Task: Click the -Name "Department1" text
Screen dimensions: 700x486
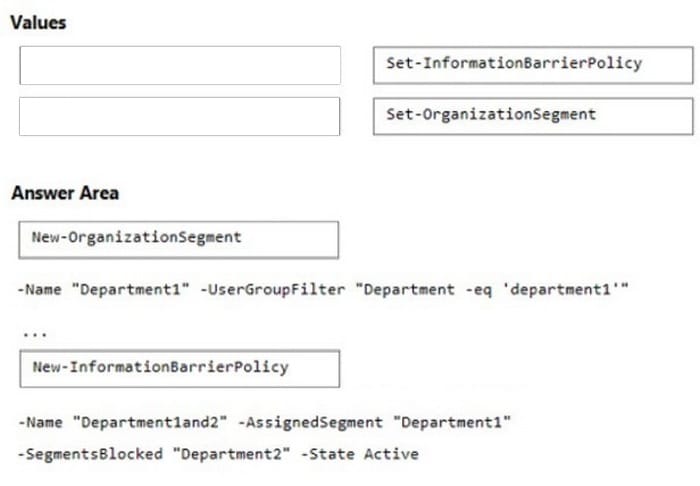Action: click(x=104, y=290)
